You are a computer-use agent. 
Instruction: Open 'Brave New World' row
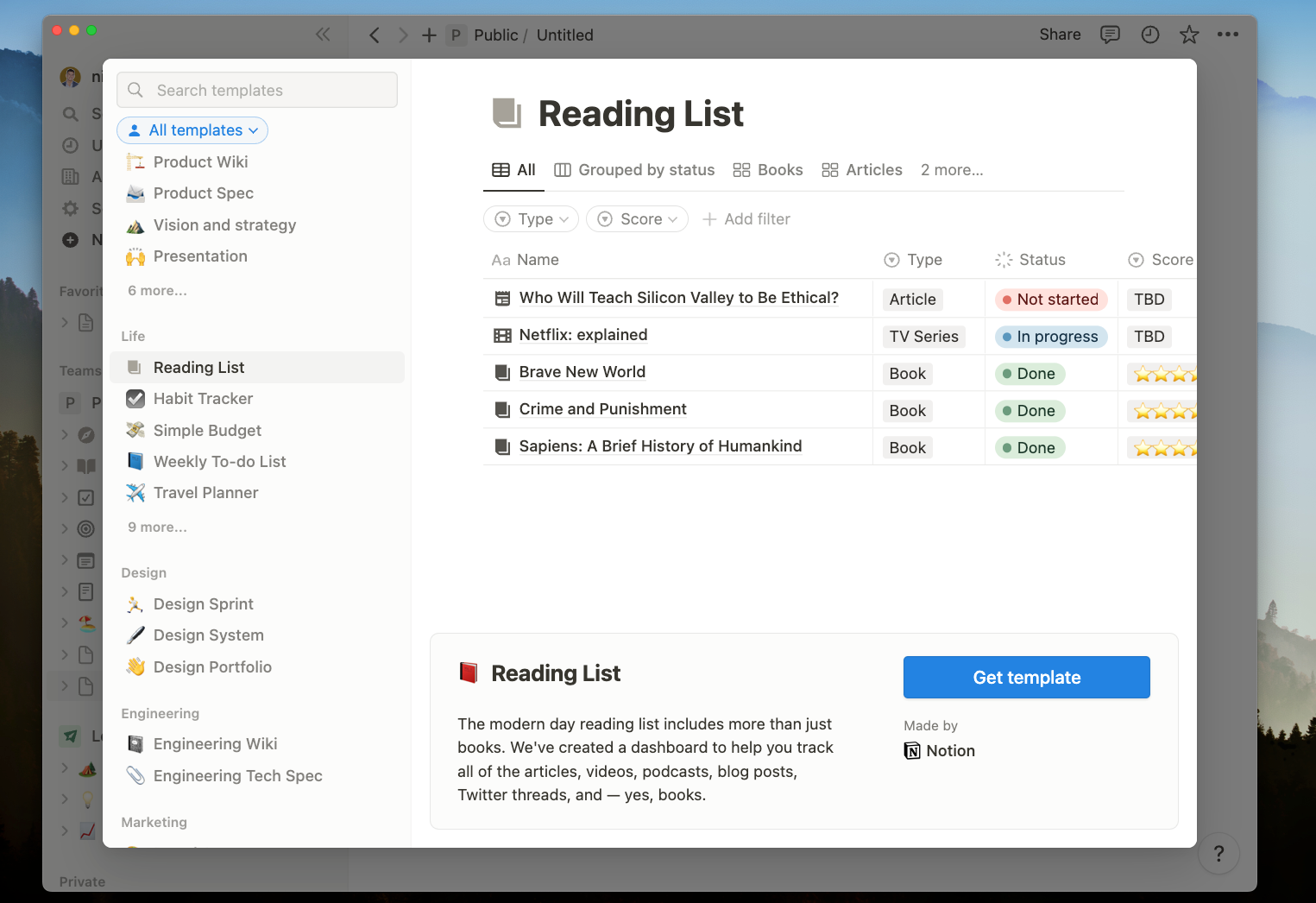[582, 372]
